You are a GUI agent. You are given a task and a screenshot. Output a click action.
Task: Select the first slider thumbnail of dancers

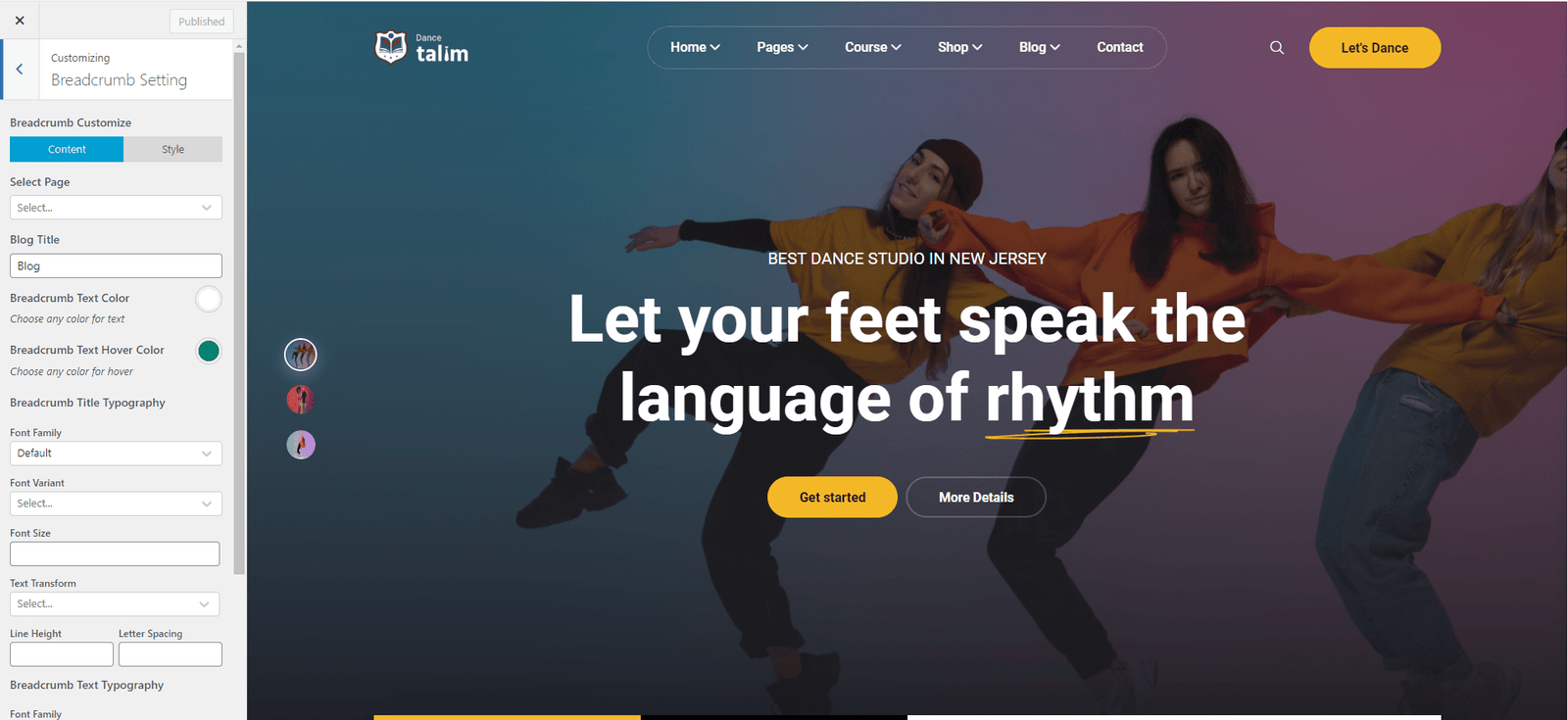tap(301, 355)
